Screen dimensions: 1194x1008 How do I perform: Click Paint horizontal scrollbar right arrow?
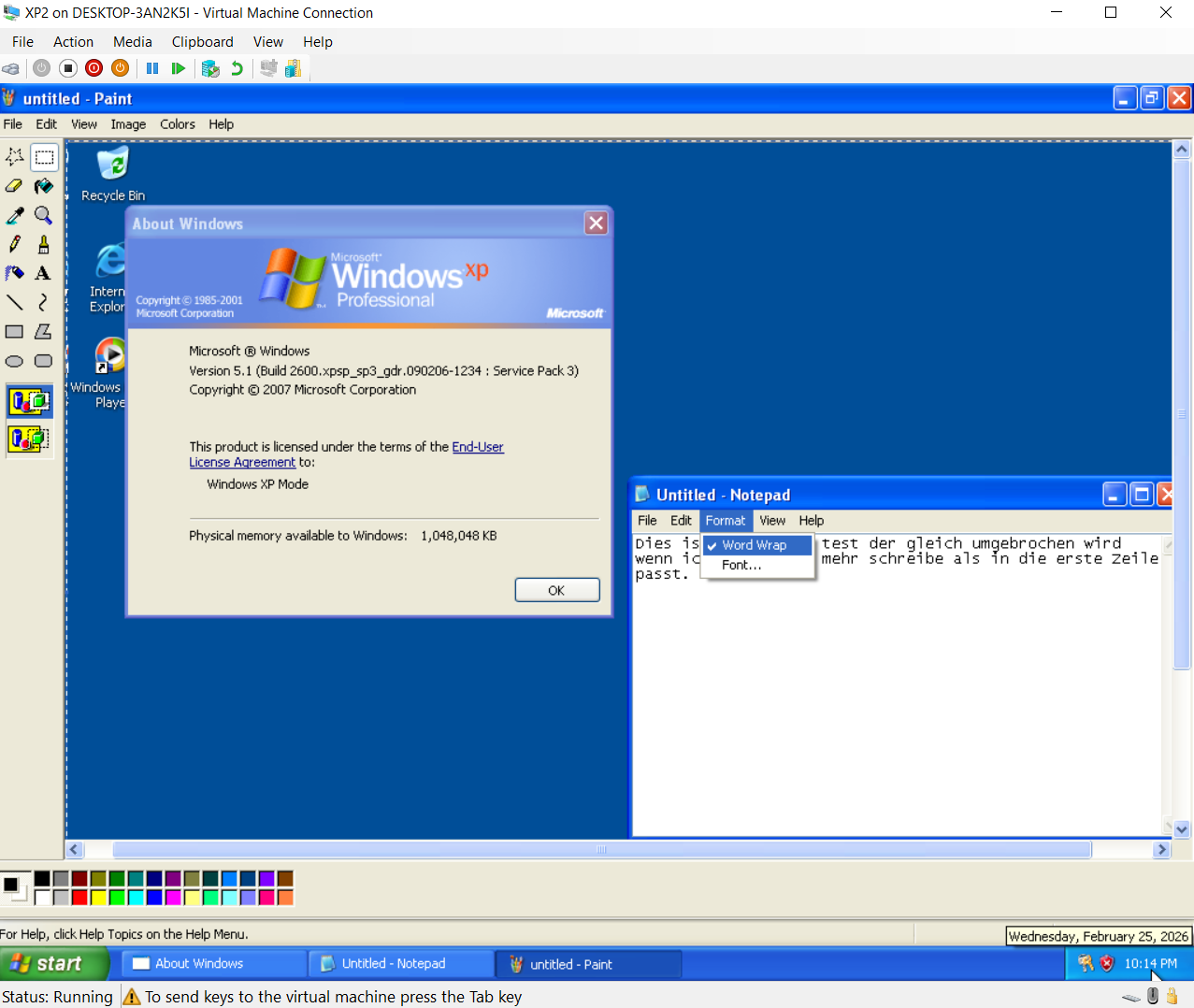pyautogui.click(x=1161, y=850)
